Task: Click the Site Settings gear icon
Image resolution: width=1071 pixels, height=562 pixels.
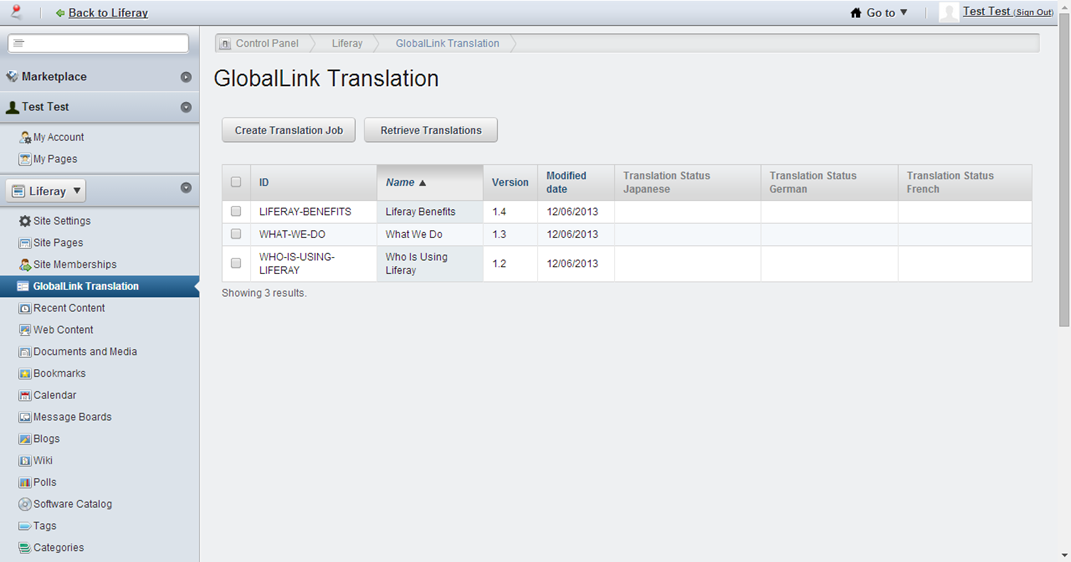Action: coord(25,221)
